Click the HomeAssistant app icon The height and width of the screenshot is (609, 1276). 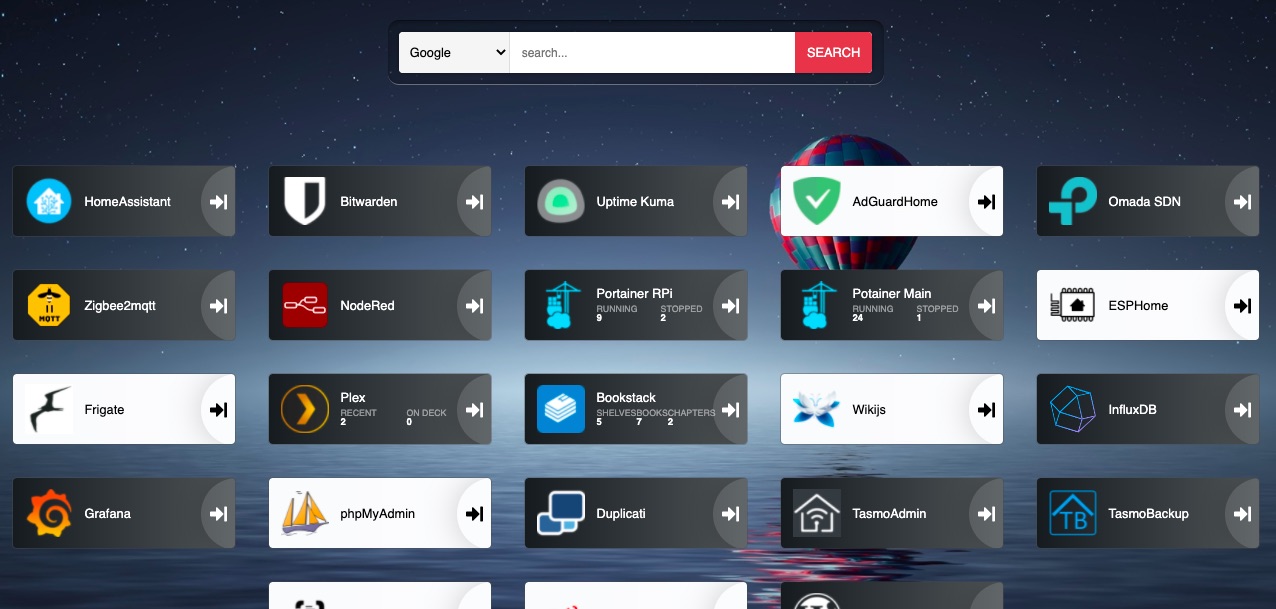49,201
